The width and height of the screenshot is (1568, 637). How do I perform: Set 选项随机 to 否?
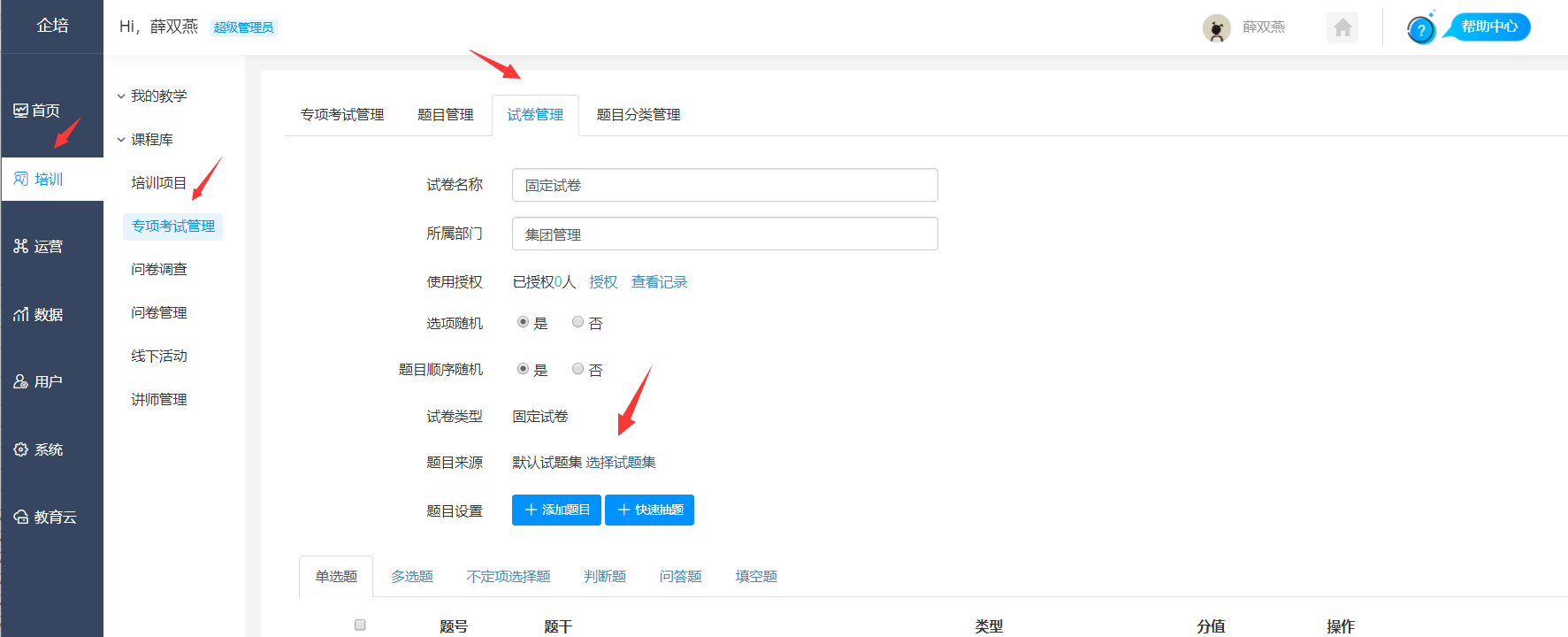pos(577,322)
